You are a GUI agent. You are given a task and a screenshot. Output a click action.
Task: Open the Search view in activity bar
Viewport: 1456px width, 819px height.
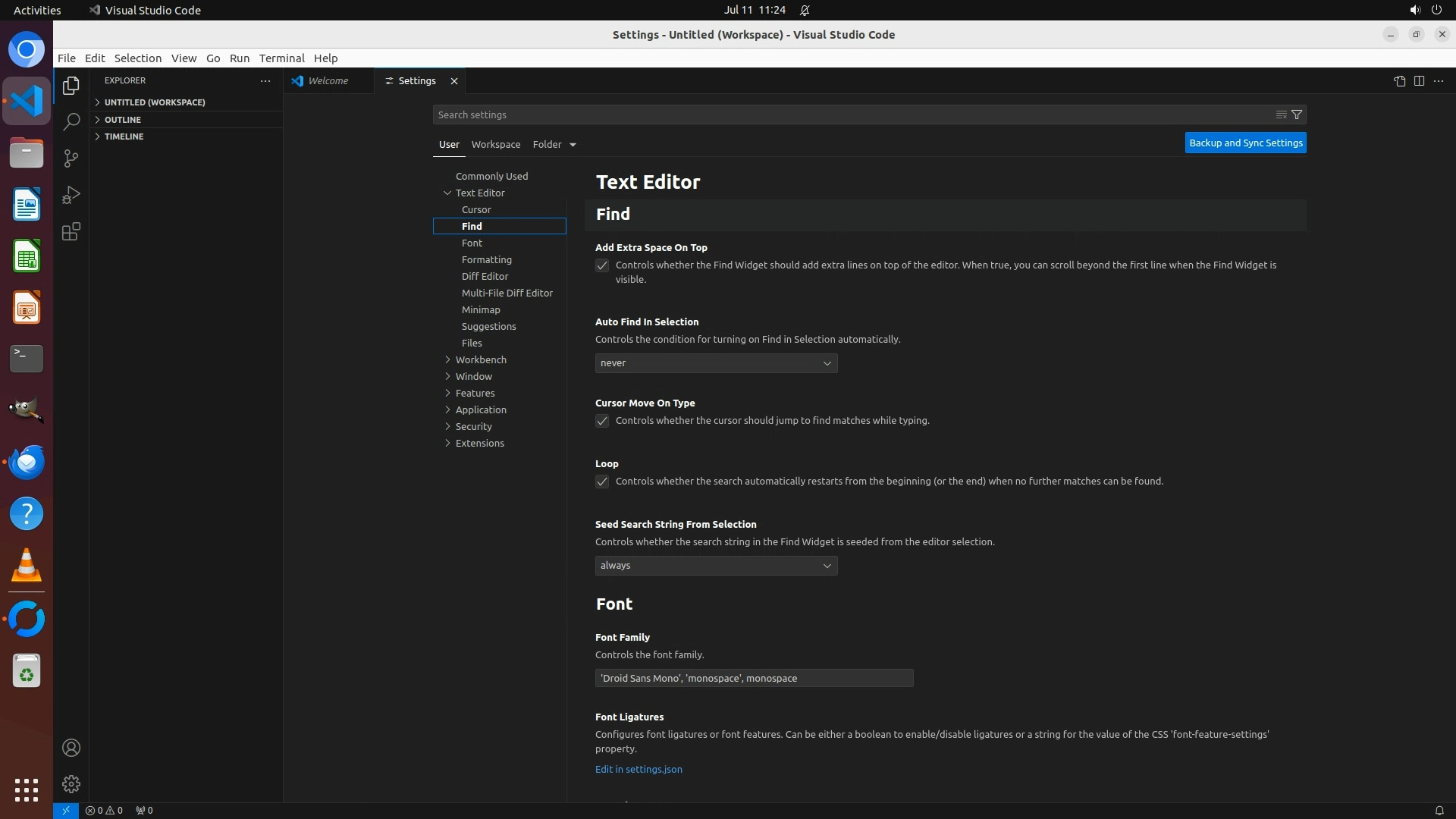click(x=71, y=122)
